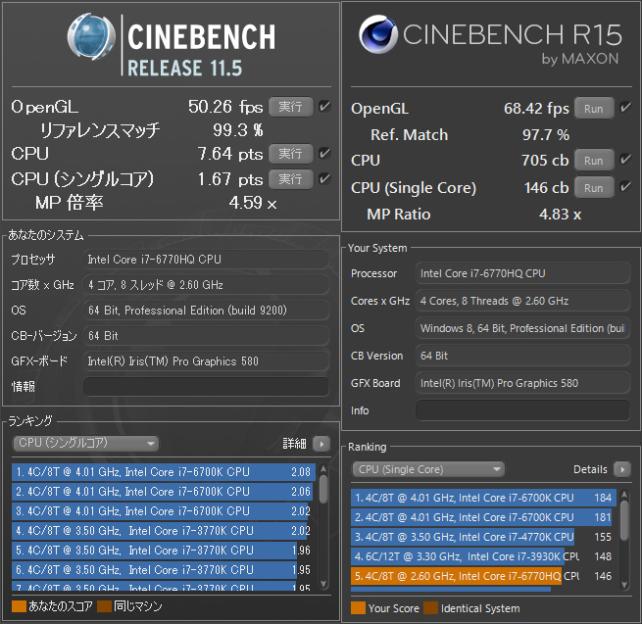
Task: Run CPU (Single Core) test in R15
Action: tap(594, 188)
